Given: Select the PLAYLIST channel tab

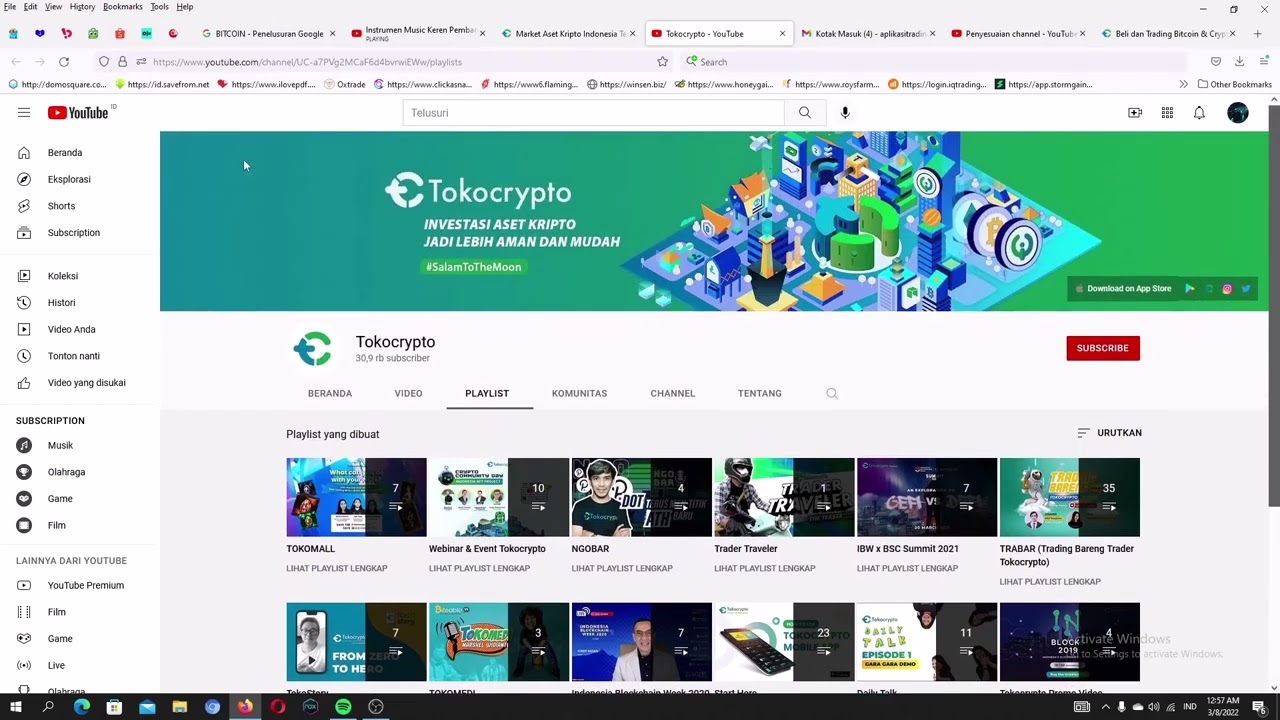Looking at the screenshot, I should [487, 394].
